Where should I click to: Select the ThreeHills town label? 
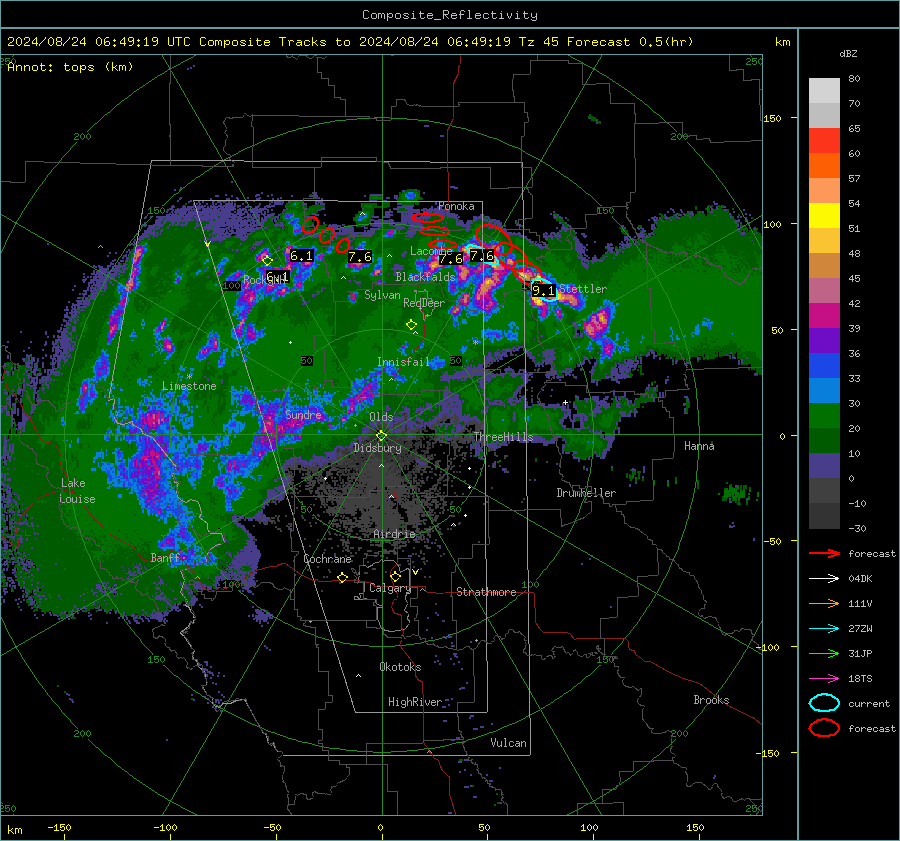[x=503, y=437]
